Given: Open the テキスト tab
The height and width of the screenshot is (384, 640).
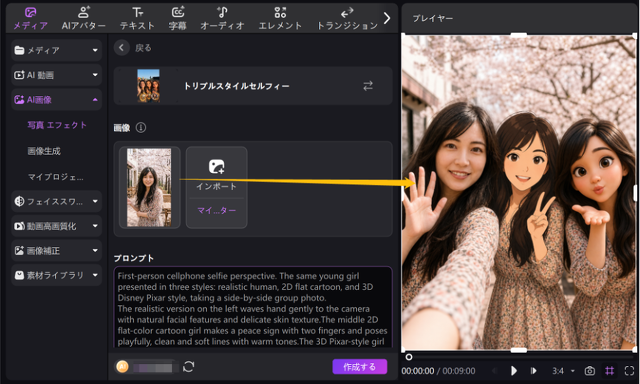Looking at the screenshot, I should [x=137, y=19].
